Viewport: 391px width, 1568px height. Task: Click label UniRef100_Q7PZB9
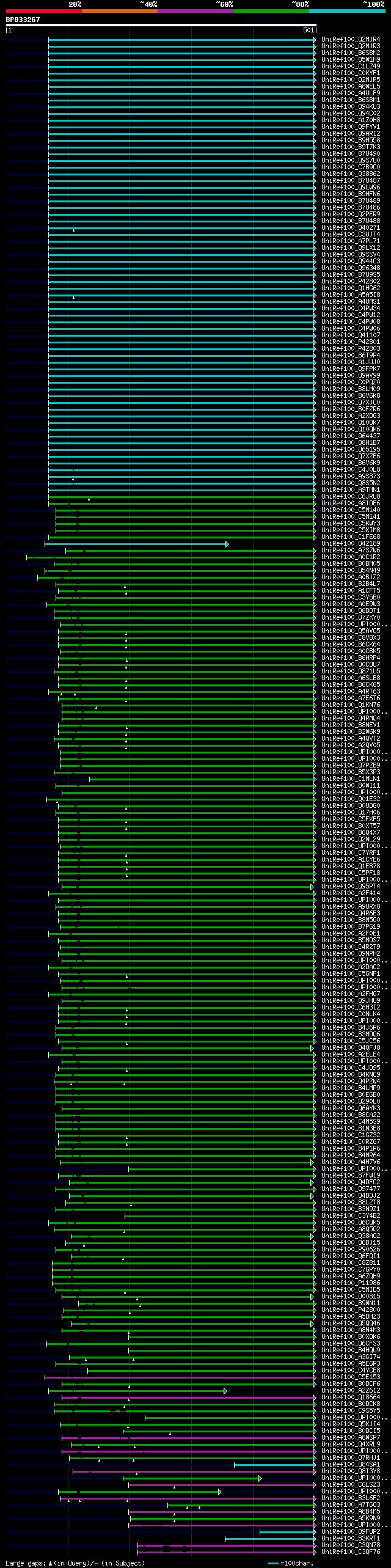point(351,766)
